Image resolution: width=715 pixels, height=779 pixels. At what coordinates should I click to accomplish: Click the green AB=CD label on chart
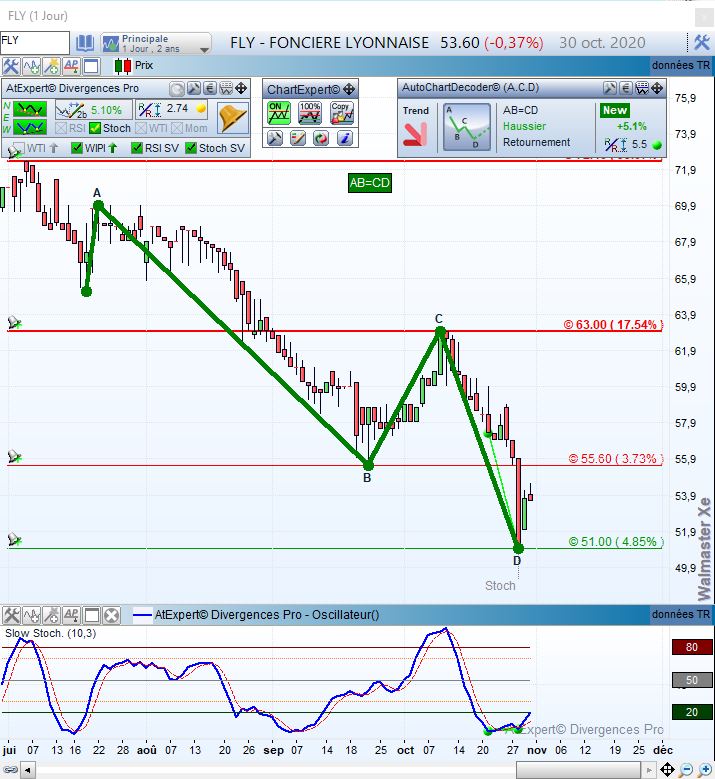370,183
